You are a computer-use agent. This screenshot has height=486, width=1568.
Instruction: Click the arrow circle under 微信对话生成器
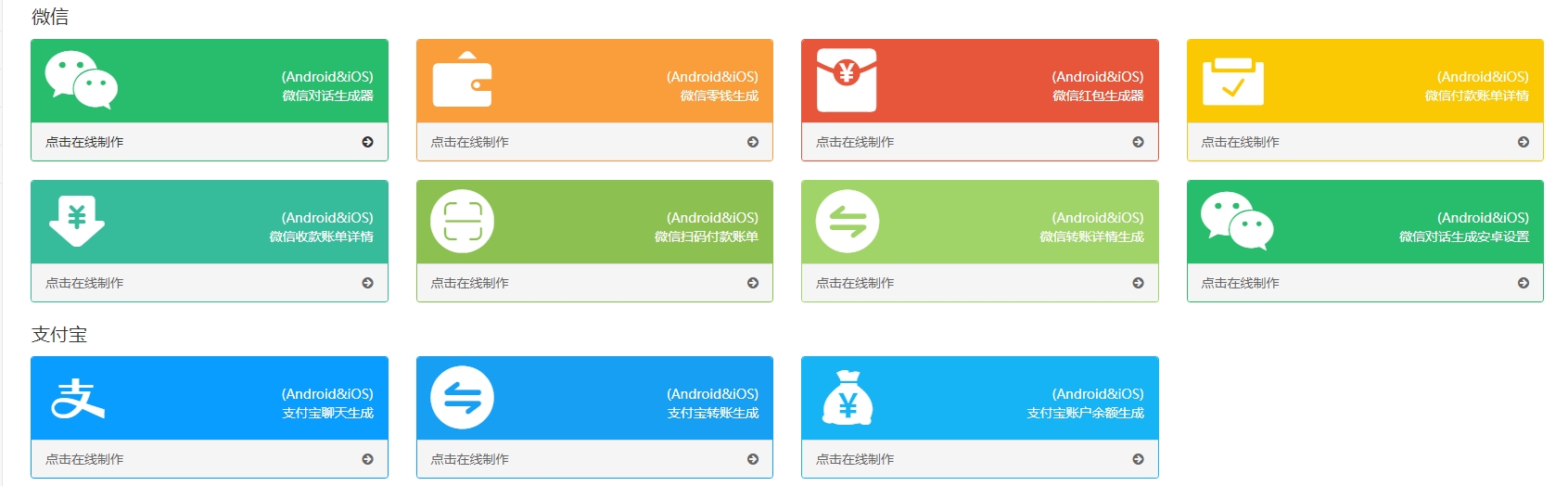[368, 142]
